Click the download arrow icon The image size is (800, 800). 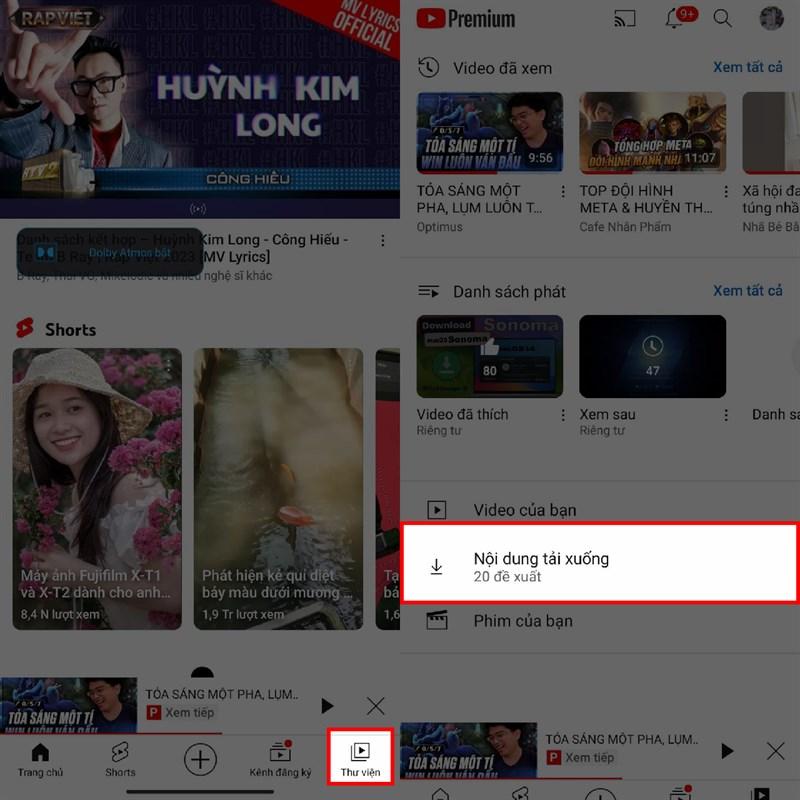(436, 566)
